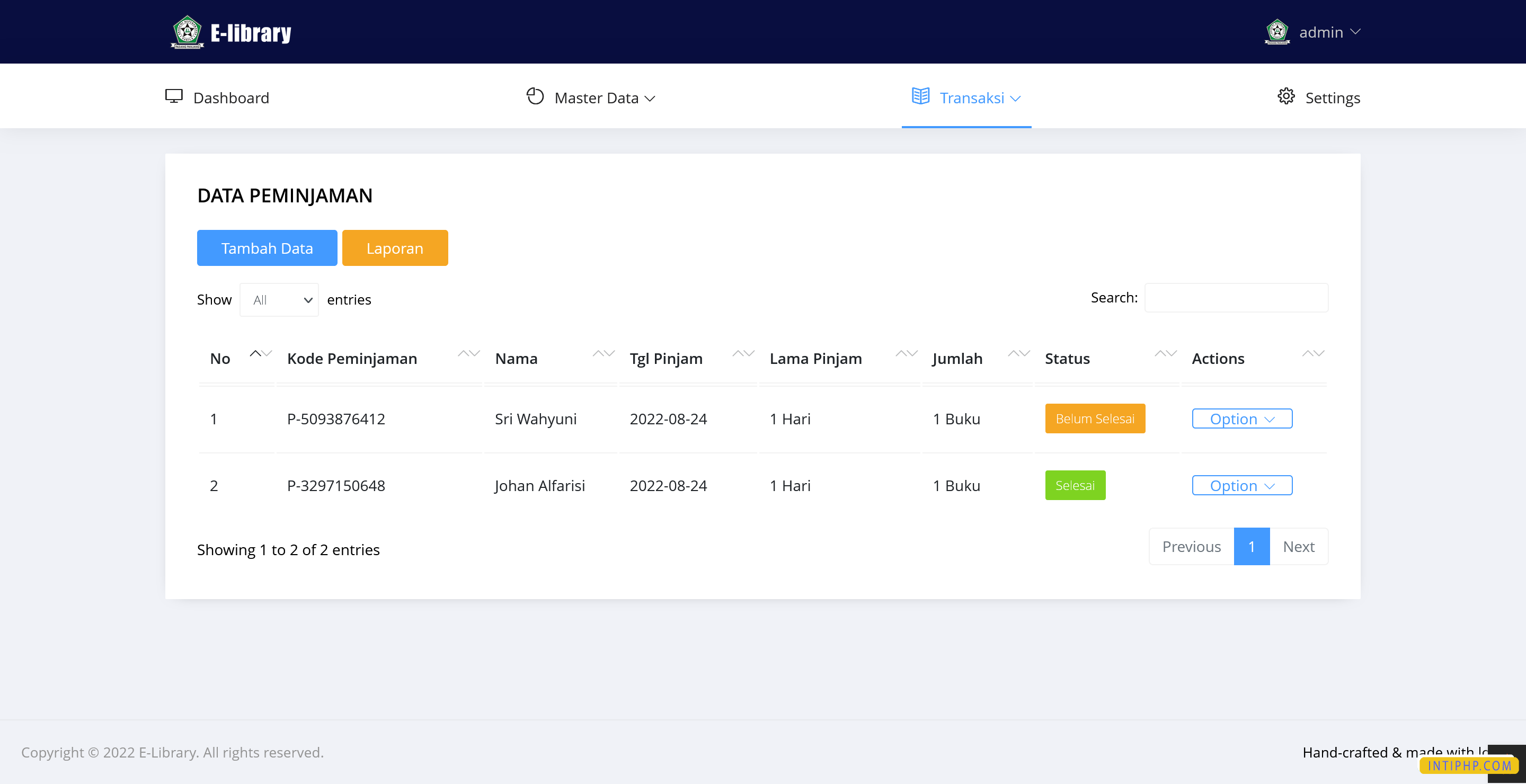
Task: Click the E-library logo emblem
Action: click(187, 32)
